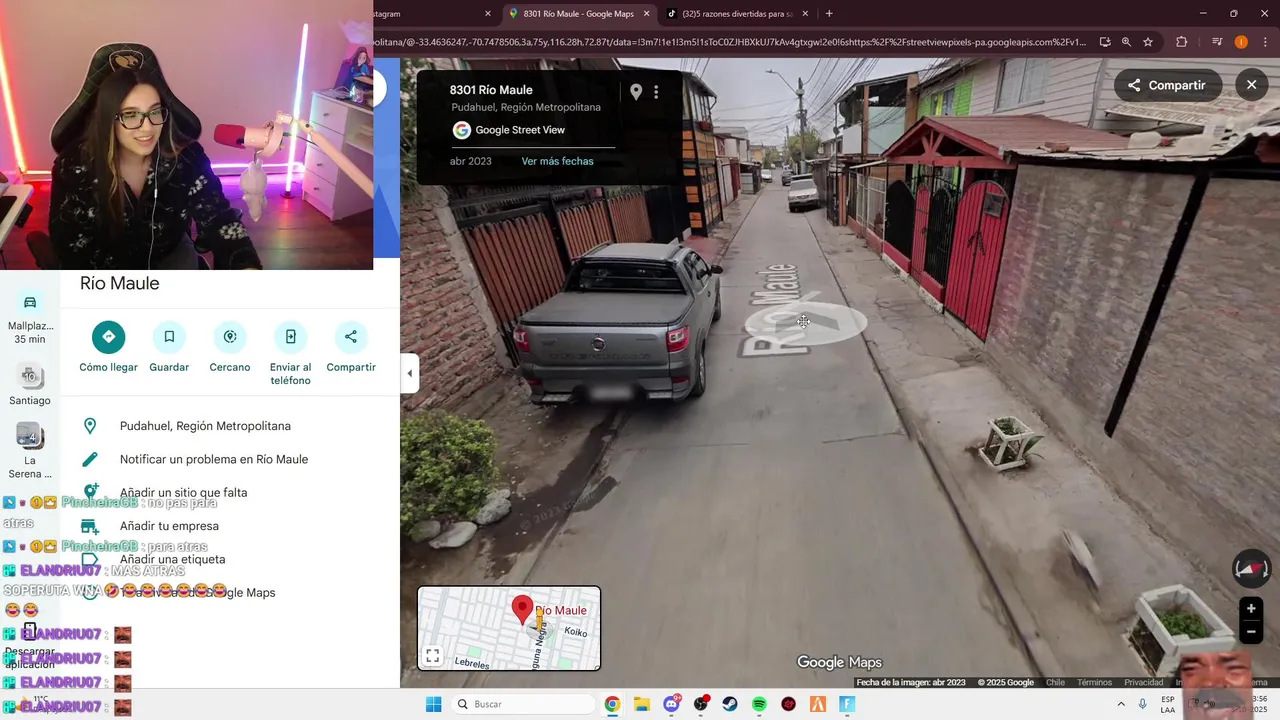The height and width of the screenshot is (720, 1280).
Task: Open Chrome extensions puzzle icon
Action: (x=1182, y=42)
